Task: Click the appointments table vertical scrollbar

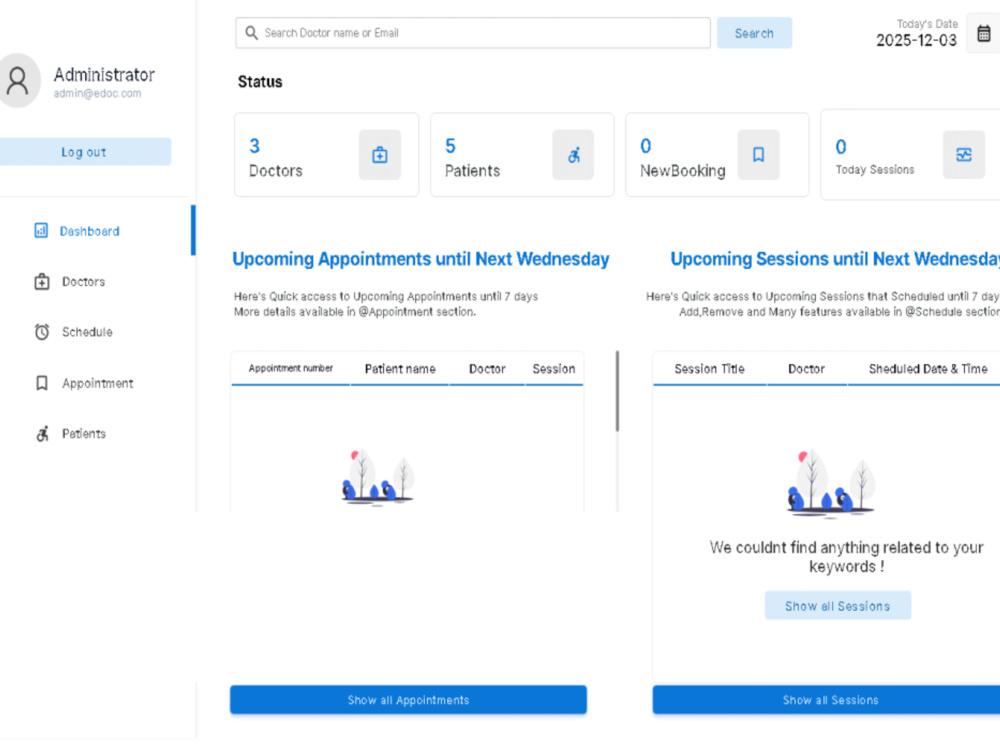Action: [617, 391]
